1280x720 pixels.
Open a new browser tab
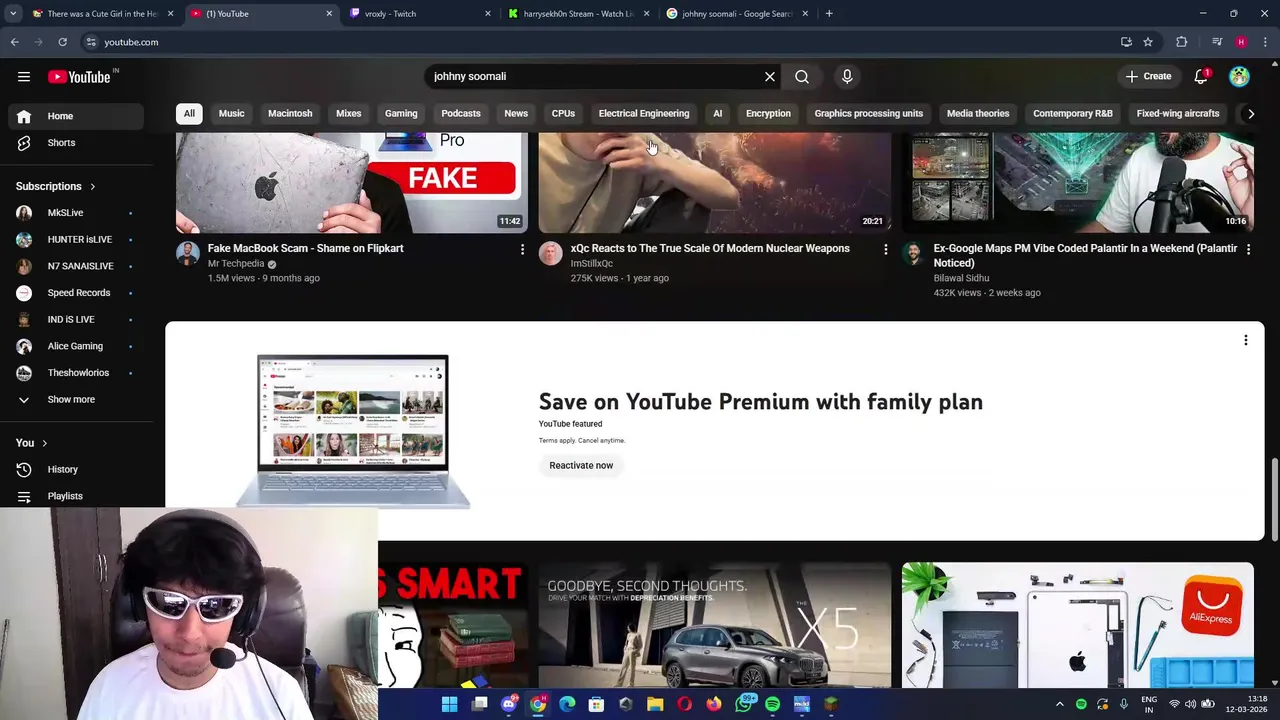tap(829, 14)
